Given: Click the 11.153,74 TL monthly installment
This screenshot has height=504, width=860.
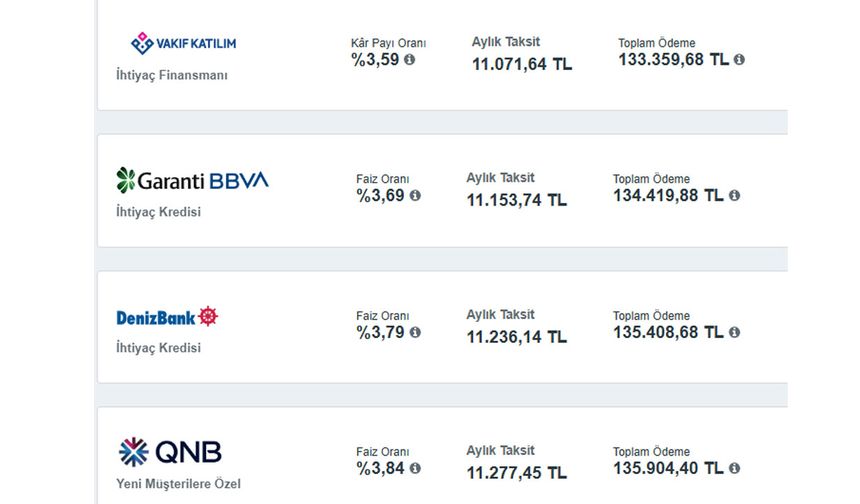Looking at the screenshot, I should coord(517,200).
